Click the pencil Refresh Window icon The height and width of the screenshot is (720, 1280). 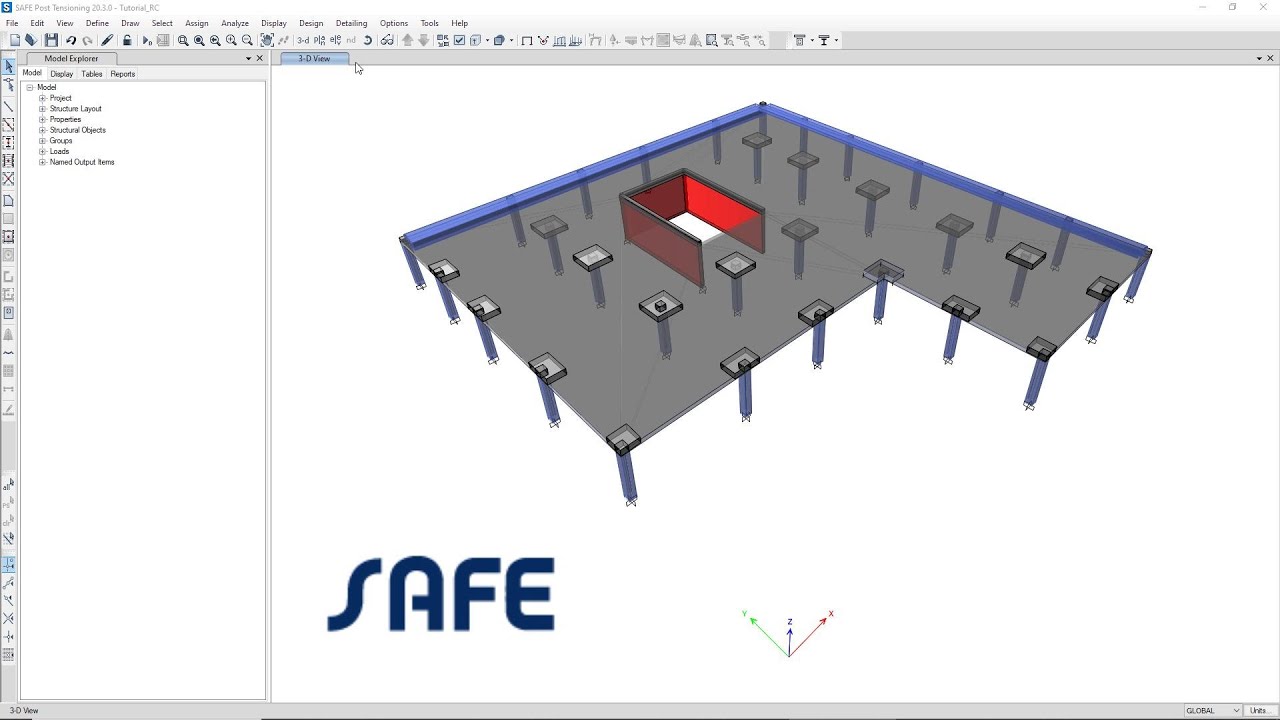coord(107,40)
